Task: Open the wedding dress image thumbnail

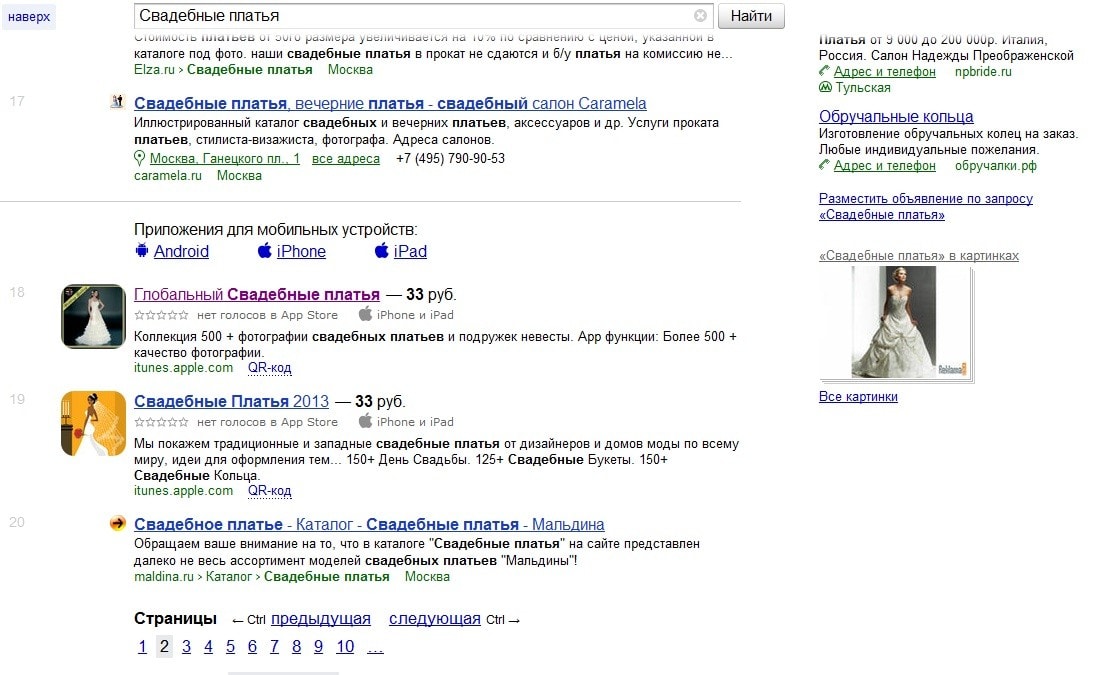Action: (x=894, y=322)
